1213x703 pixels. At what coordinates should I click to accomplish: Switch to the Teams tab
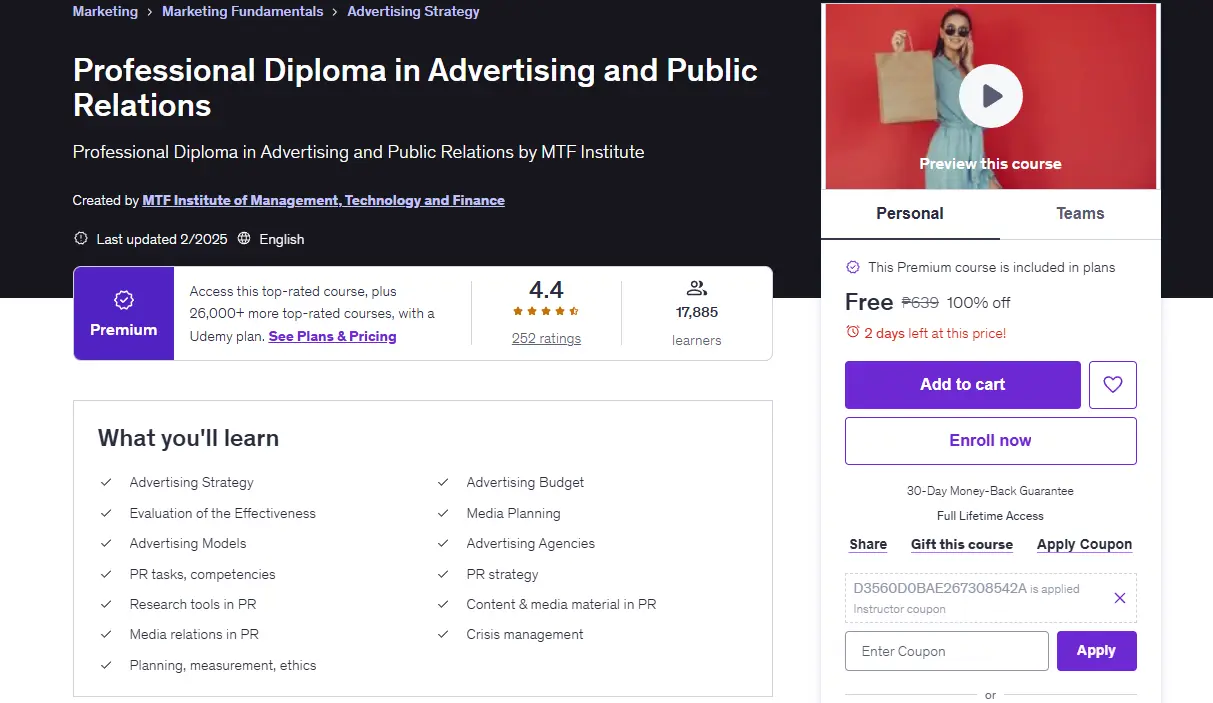1080,214
